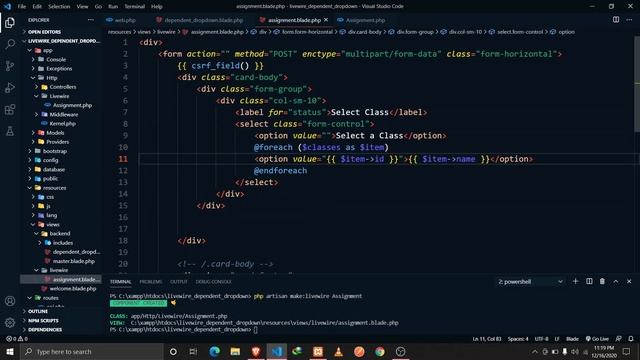The width and height of the screenshot is (640, 360).
Task: Click the feedback icon in status bar
Action: point(619,339)
